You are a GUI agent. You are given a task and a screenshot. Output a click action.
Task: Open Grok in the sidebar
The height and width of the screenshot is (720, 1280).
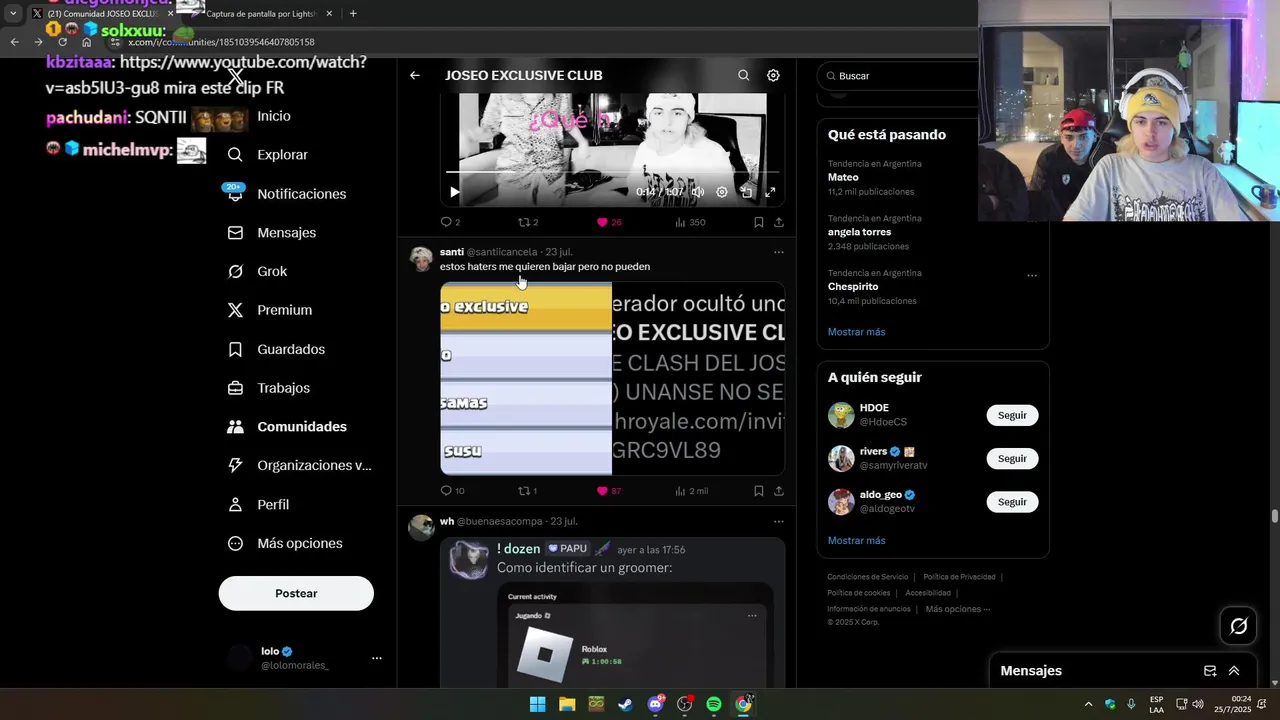pos(257,271)
